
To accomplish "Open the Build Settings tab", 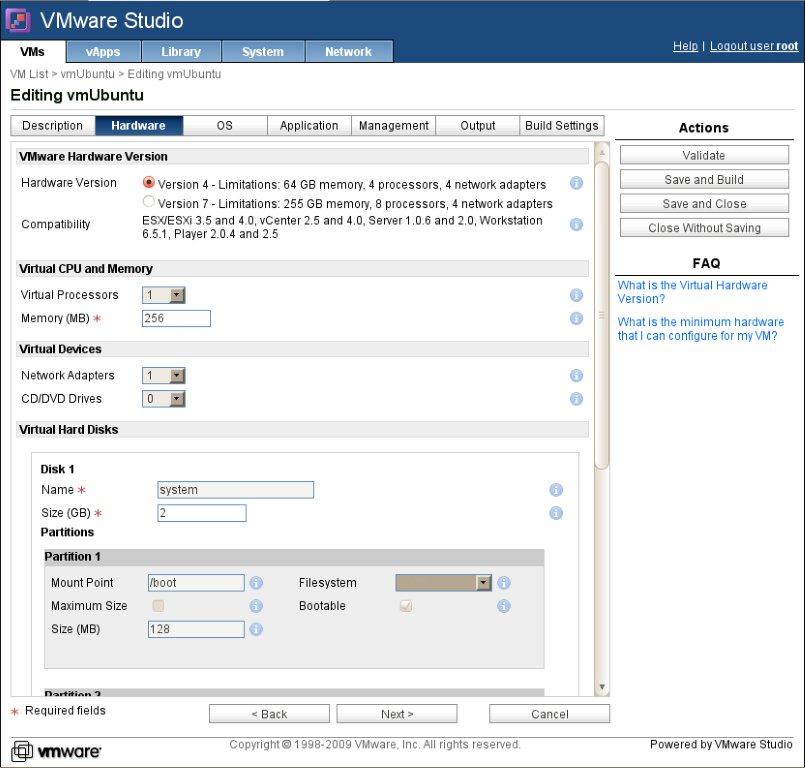I will coord(562,126).
